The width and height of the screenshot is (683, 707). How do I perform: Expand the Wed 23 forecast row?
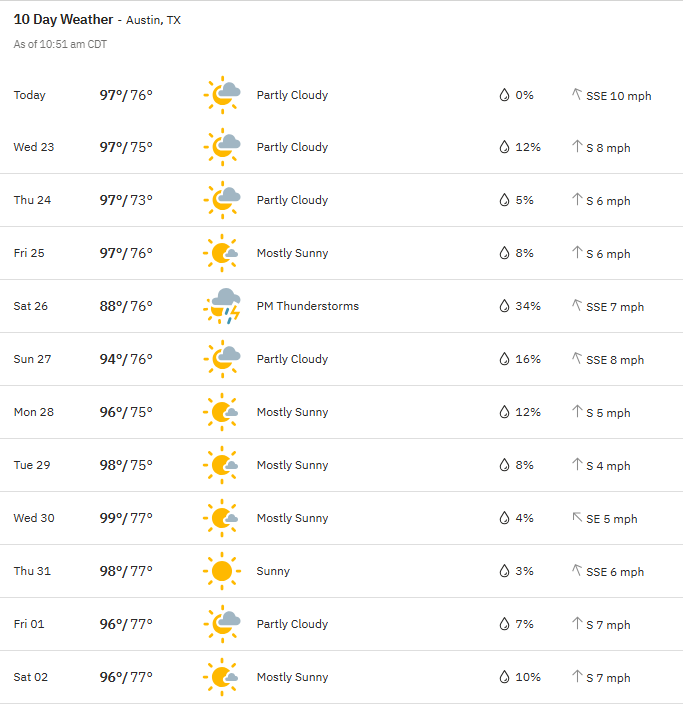pos(341,147)
